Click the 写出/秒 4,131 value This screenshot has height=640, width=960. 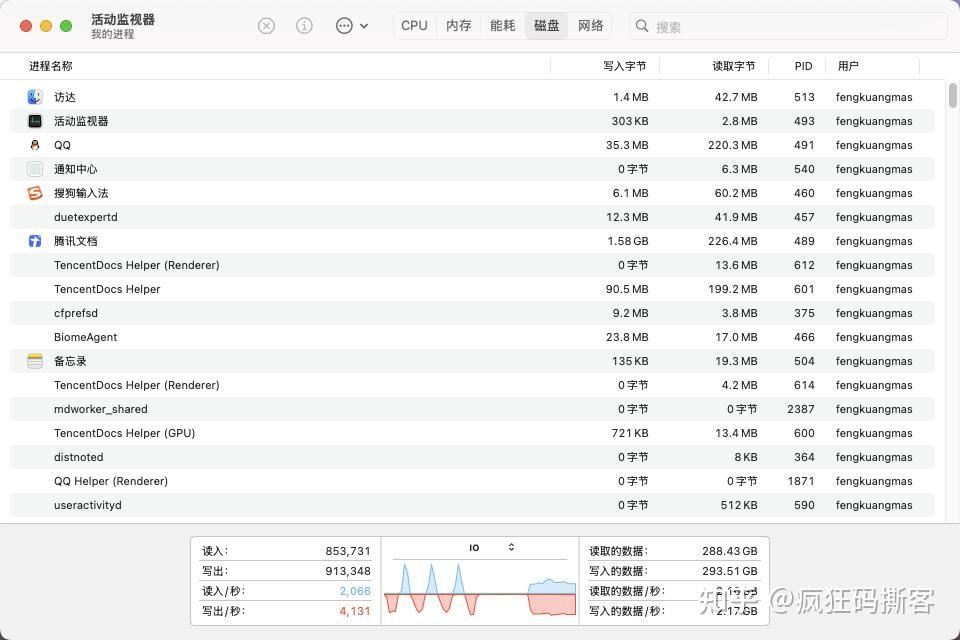355,611
